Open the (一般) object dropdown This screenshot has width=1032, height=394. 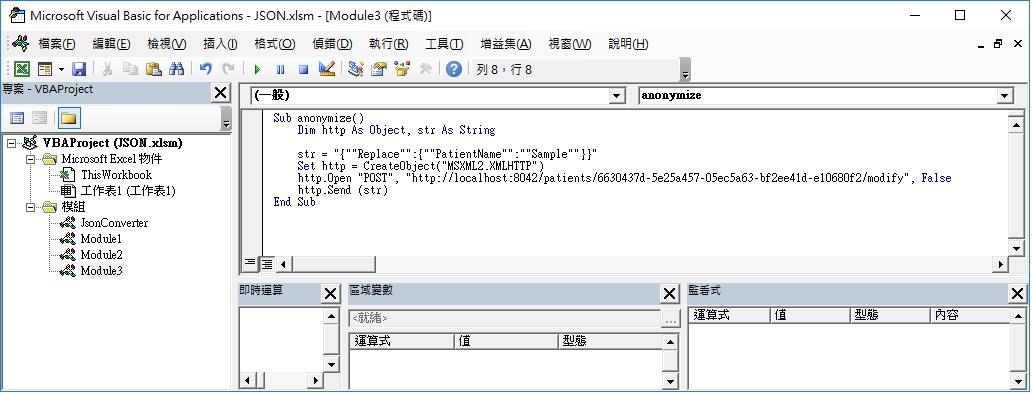(616, 96)
